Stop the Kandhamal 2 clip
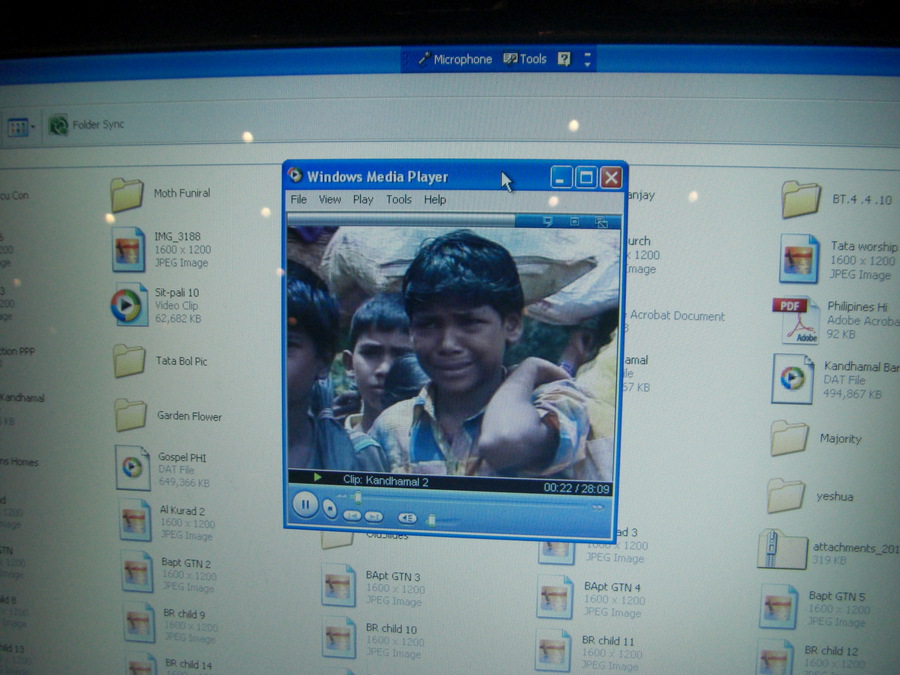Screen dimensions: 900x675 (329, 508)
